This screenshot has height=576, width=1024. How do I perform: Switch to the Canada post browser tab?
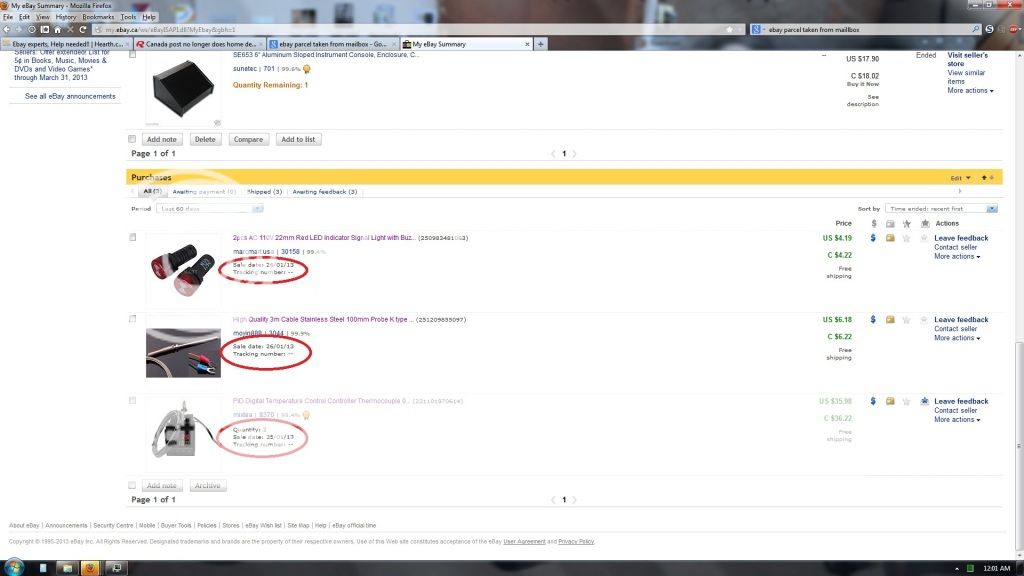point(199,44)
